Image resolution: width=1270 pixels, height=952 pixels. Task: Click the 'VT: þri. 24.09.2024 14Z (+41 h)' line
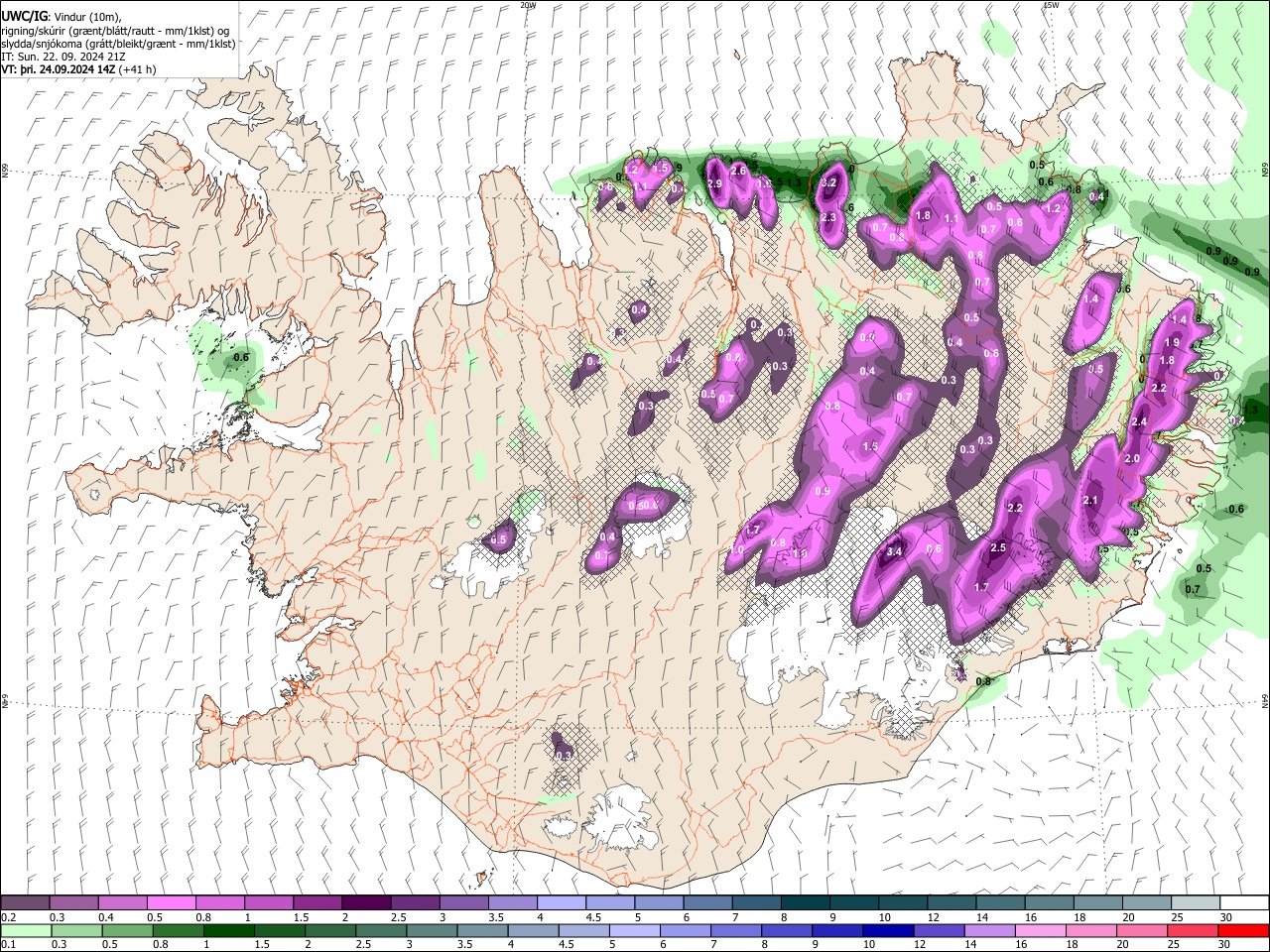[x=78, y=69]
